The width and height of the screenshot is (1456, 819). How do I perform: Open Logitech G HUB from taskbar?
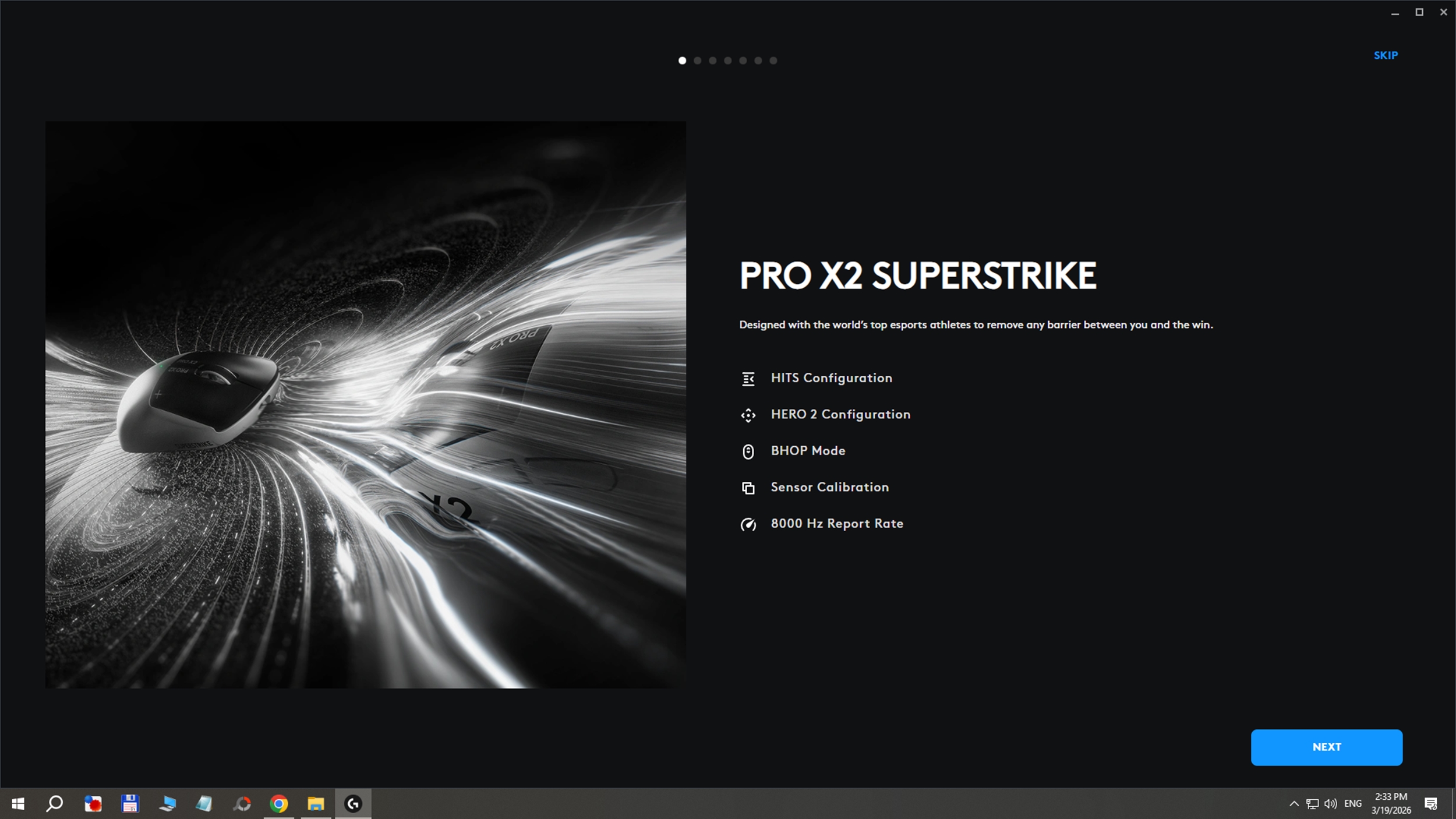click(353, 804)
